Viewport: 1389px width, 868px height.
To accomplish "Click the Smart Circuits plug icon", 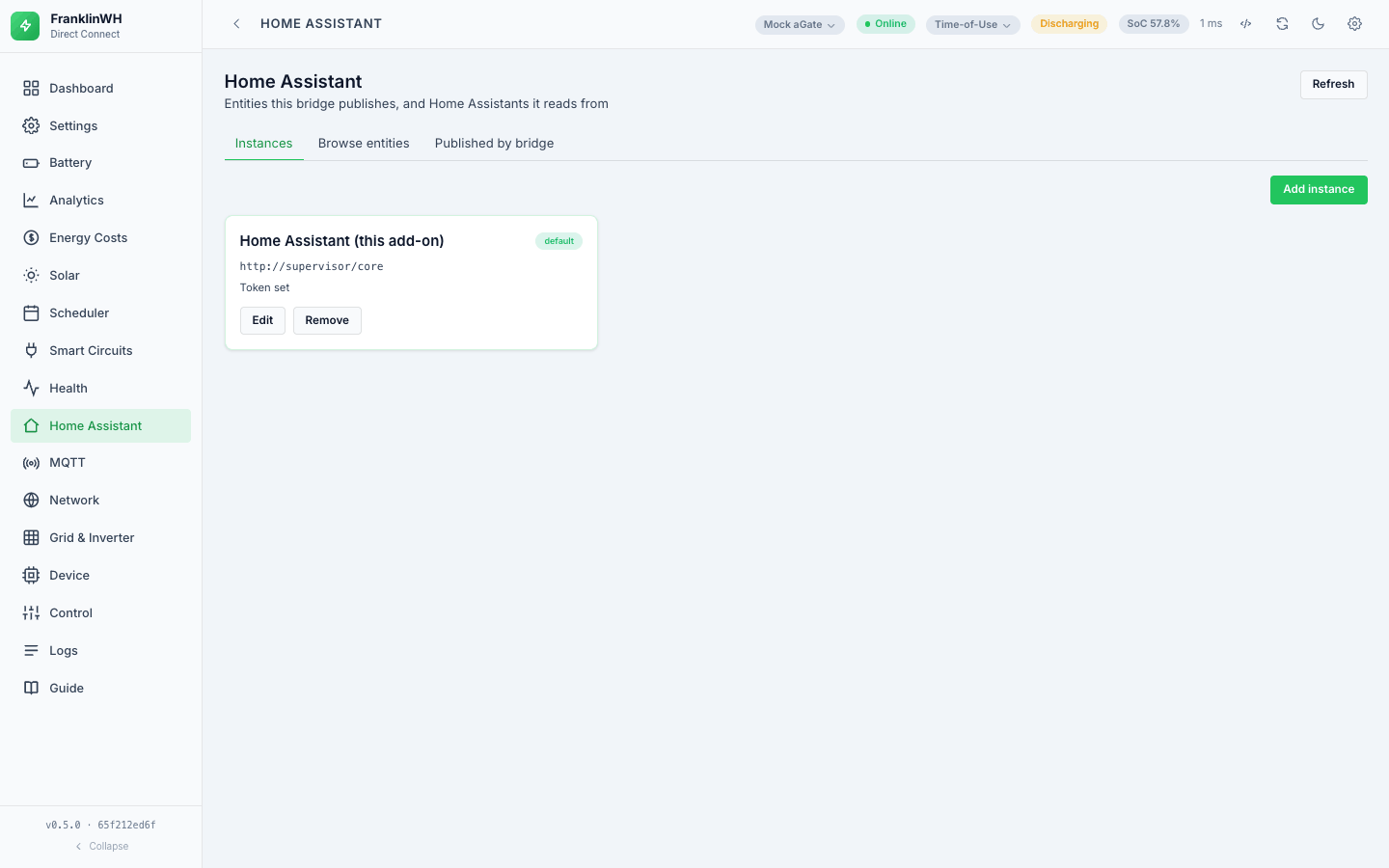I will 31,351.
